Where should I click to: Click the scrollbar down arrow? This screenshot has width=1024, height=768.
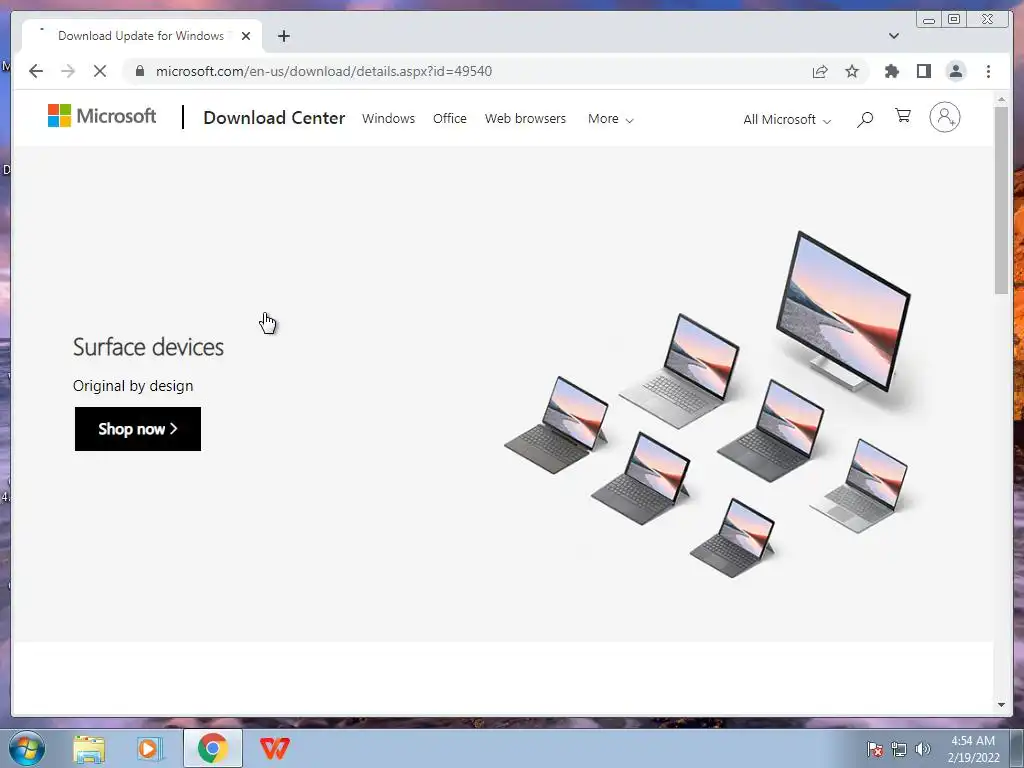(1001, 705)
